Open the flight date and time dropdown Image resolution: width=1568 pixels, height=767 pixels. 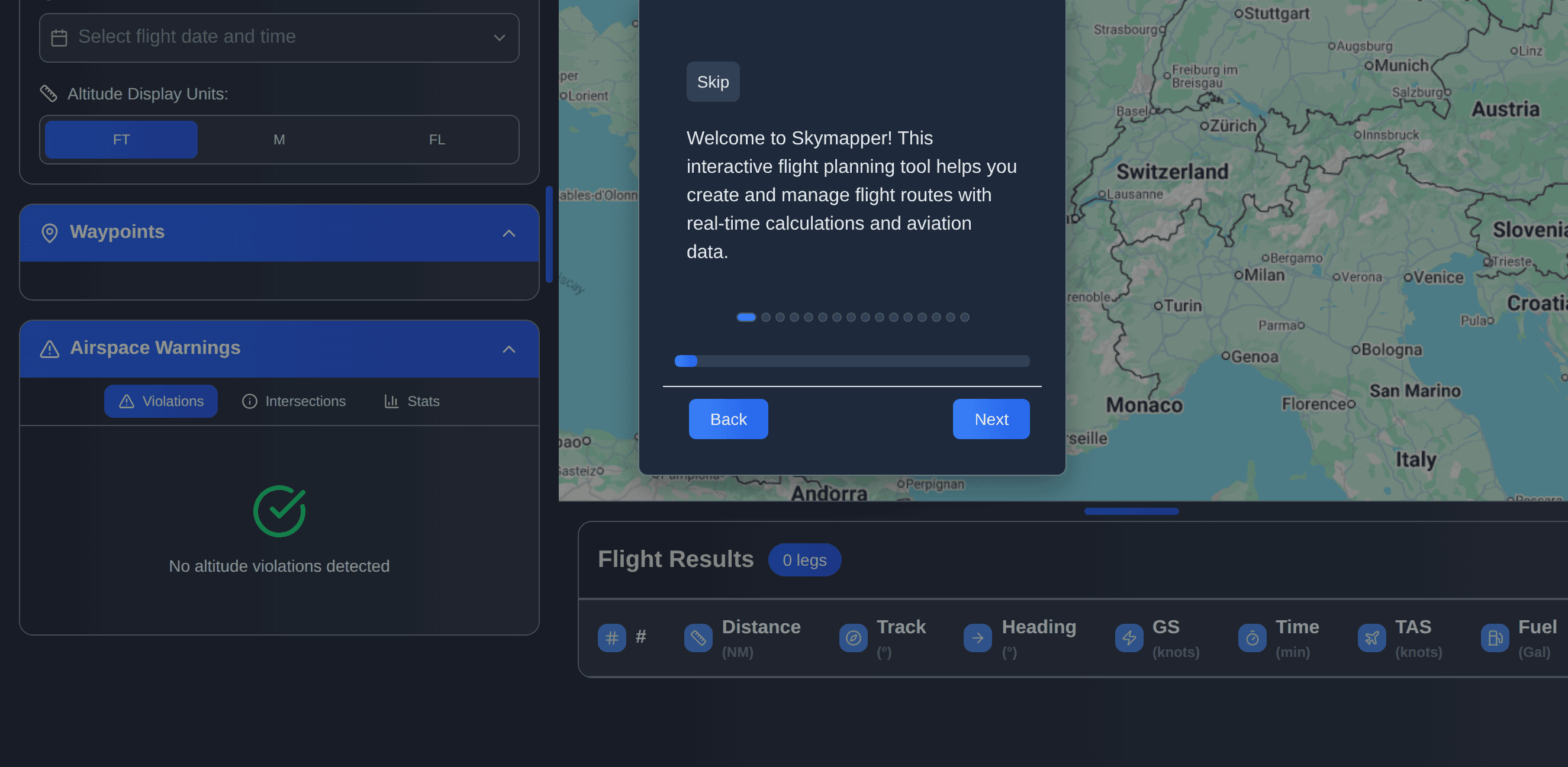coord(279,38)
